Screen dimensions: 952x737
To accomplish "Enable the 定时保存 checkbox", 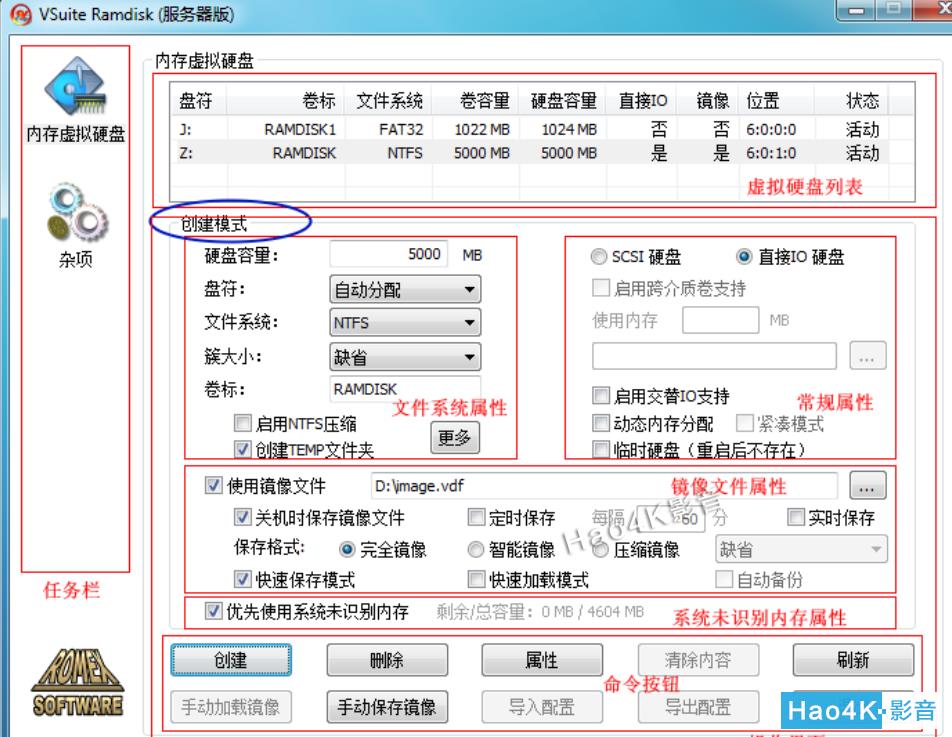I will pos(477,517).
